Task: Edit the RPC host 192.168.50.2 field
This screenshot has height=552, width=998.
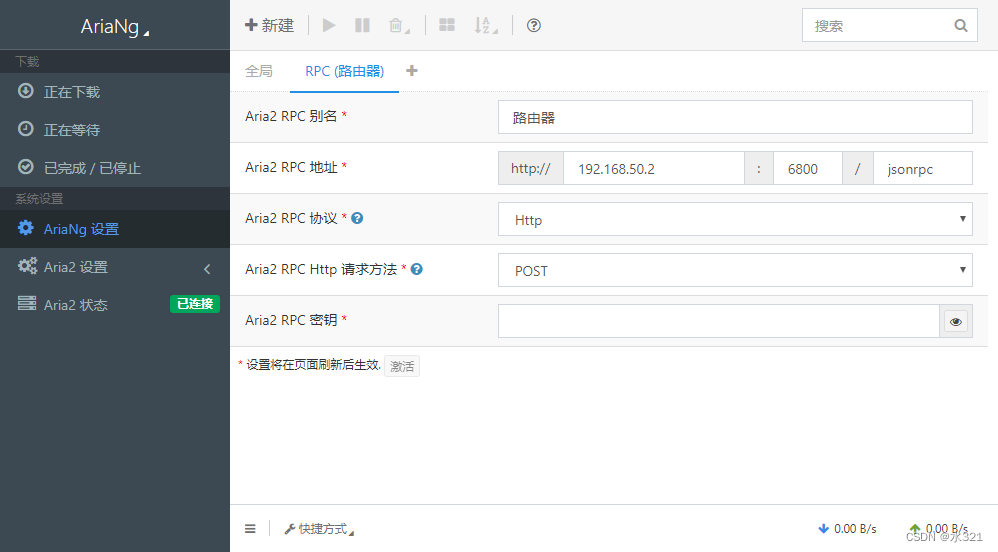Action: (x=654, y=168)
